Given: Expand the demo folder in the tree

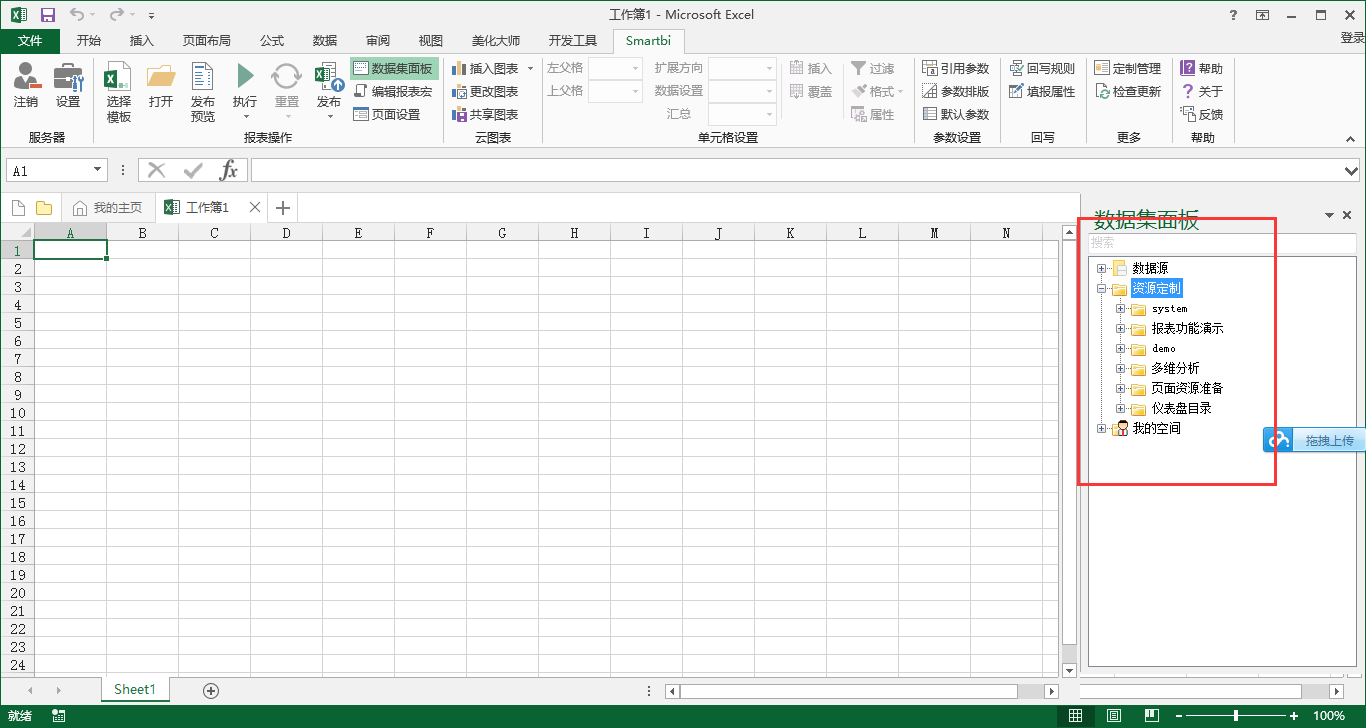Looking at the screenshot, I should click(x=1121, y=348).
